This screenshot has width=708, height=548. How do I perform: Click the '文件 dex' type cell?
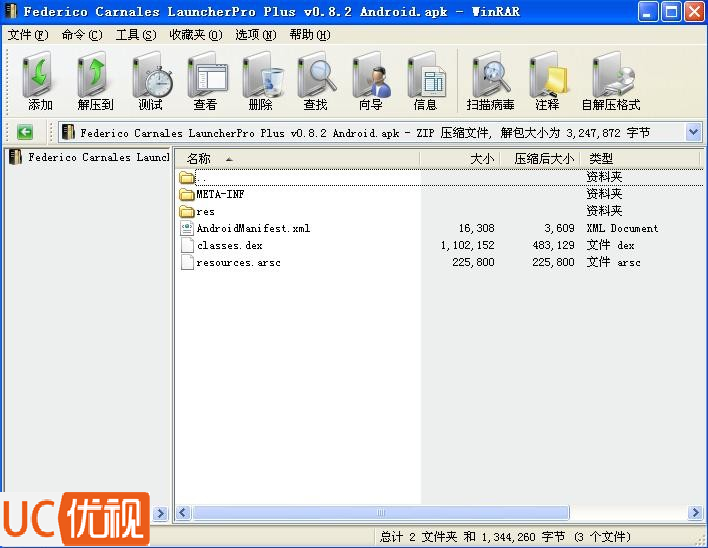coord(610,245)
